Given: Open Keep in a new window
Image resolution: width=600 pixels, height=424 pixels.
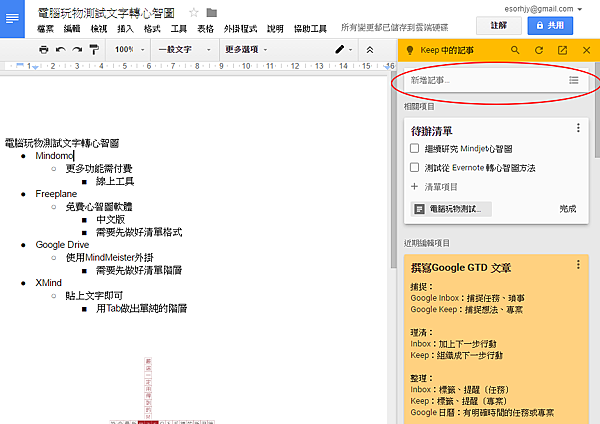Looking at the screenshot, I should pos(562,50).
